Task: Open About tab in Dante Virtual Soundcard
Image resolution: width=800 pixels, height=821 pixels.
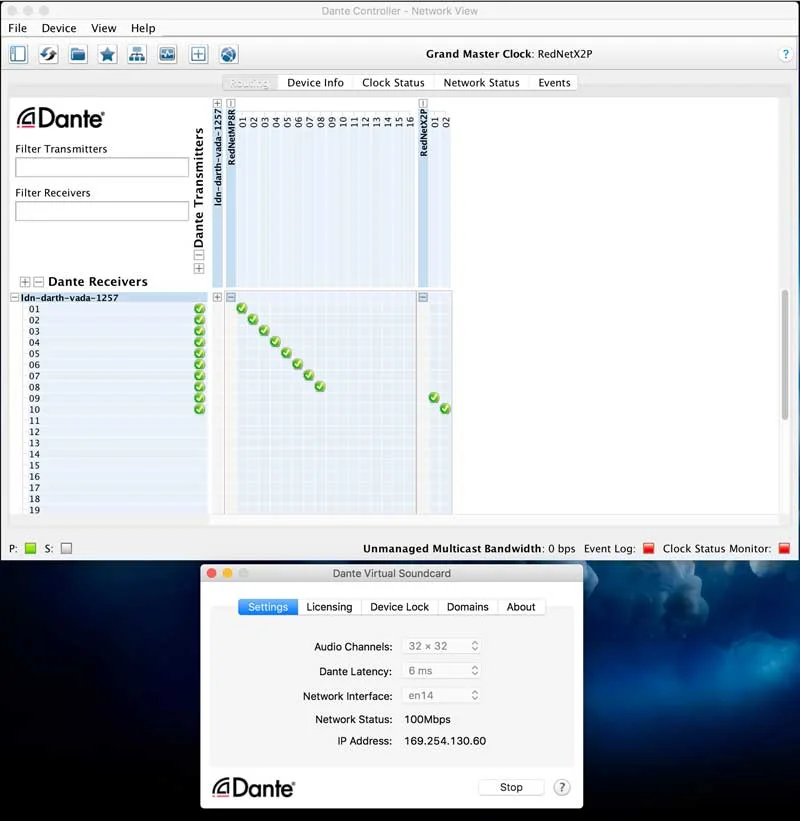Action: [521, 607]
